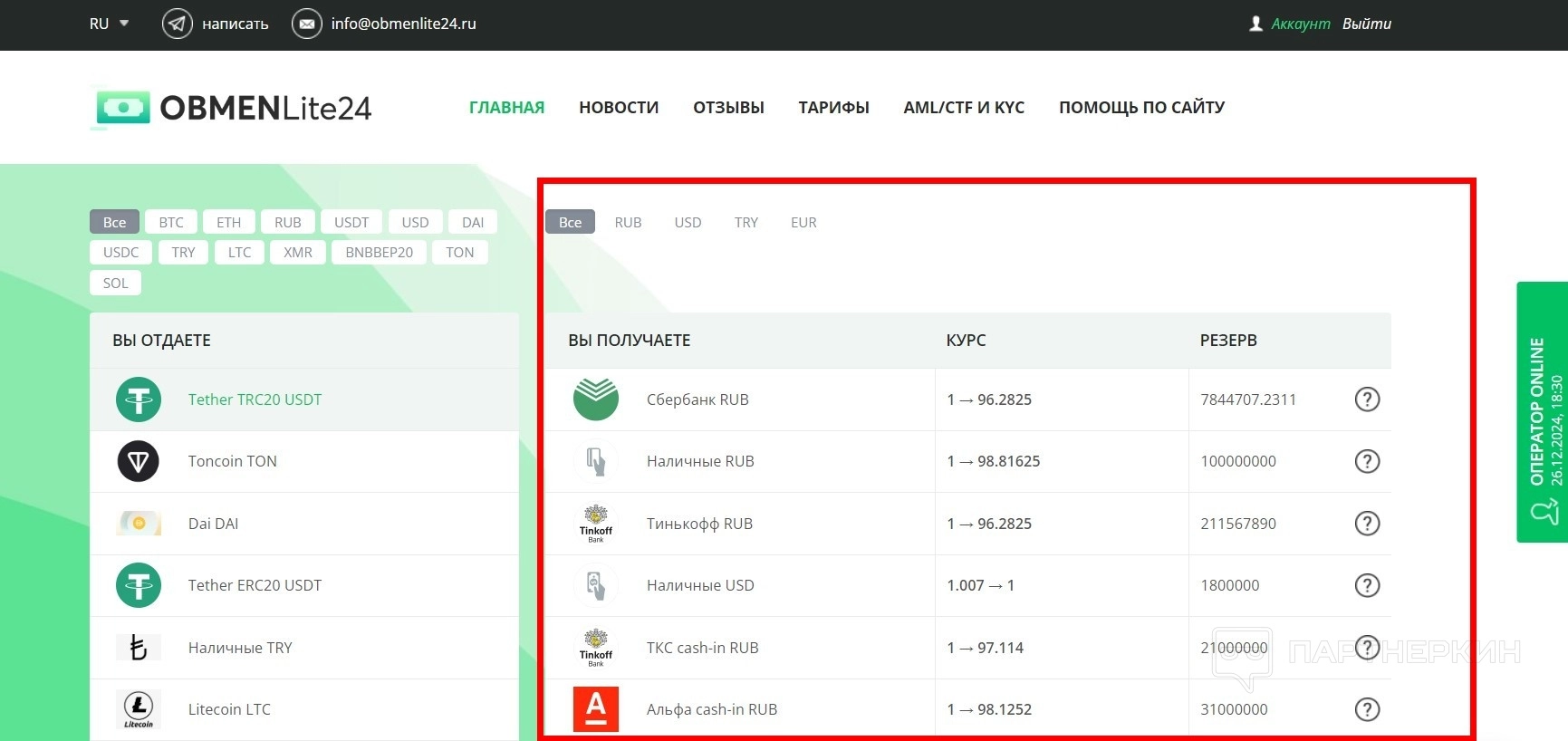Click the reserve value 7844707.2311
The width and height of the screenshot is (1568, 741).
click(x=1248, y=399)
